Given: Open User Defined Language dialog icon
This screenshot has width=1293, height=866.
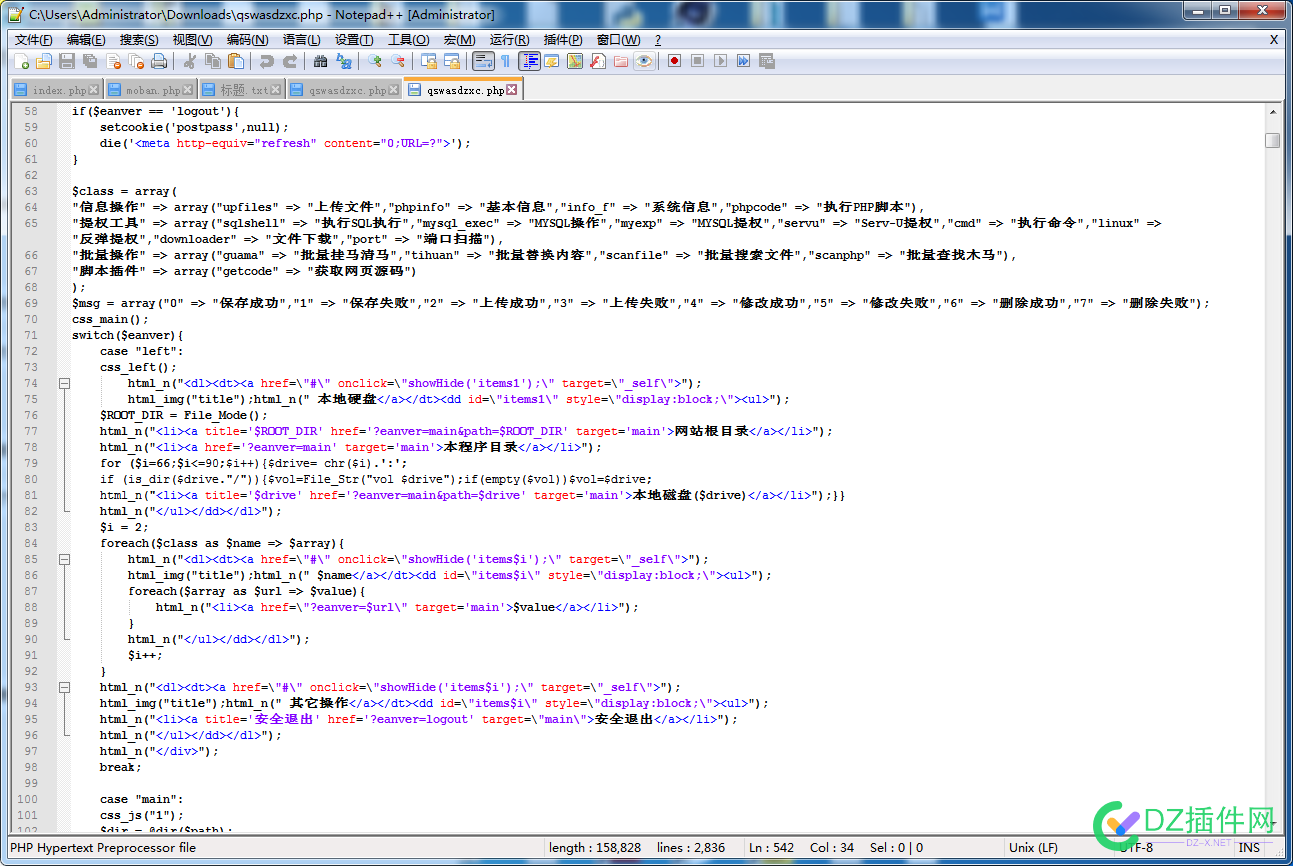Looking at the screenshot, I should click(551, 61).
